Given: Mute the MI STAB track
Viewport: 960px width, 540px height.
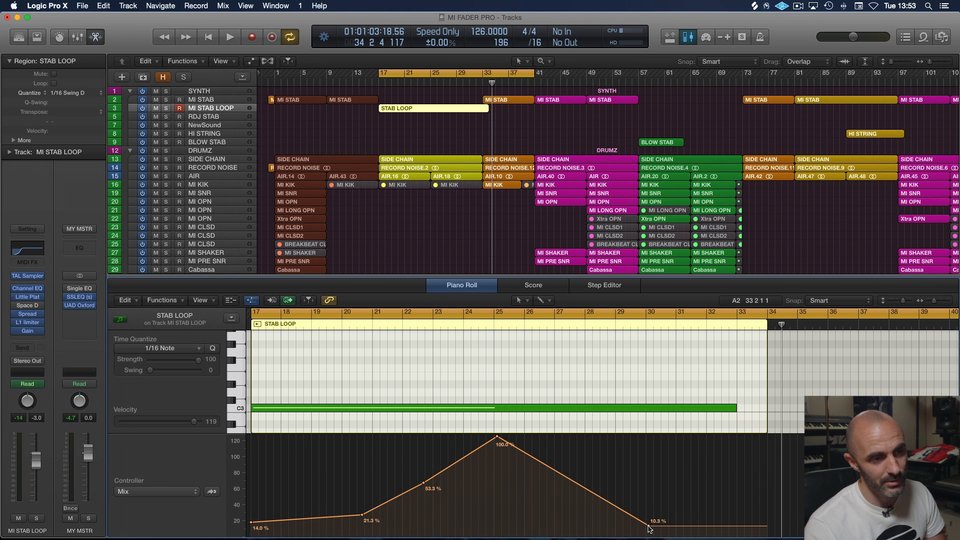Looking at the screenshot, I should [x=156, y=99].
